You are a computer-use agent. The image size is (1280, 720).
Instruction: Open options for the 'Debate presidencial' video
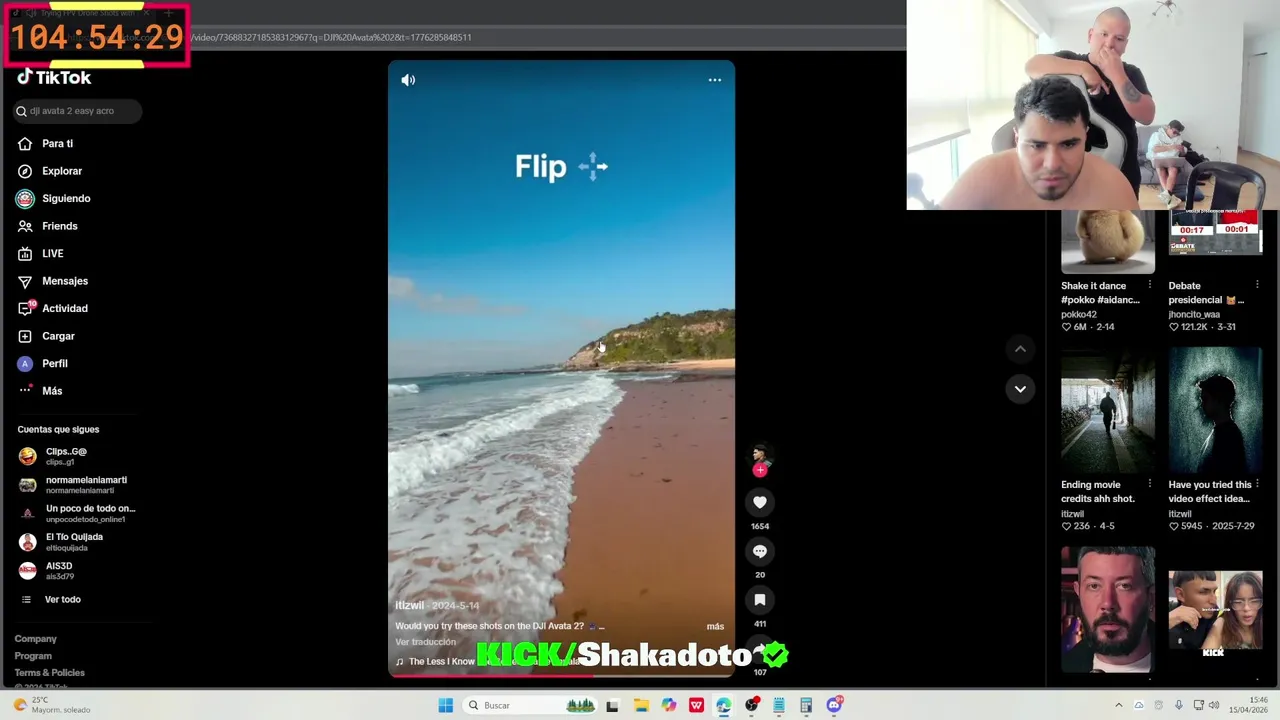click(1257, 286)
